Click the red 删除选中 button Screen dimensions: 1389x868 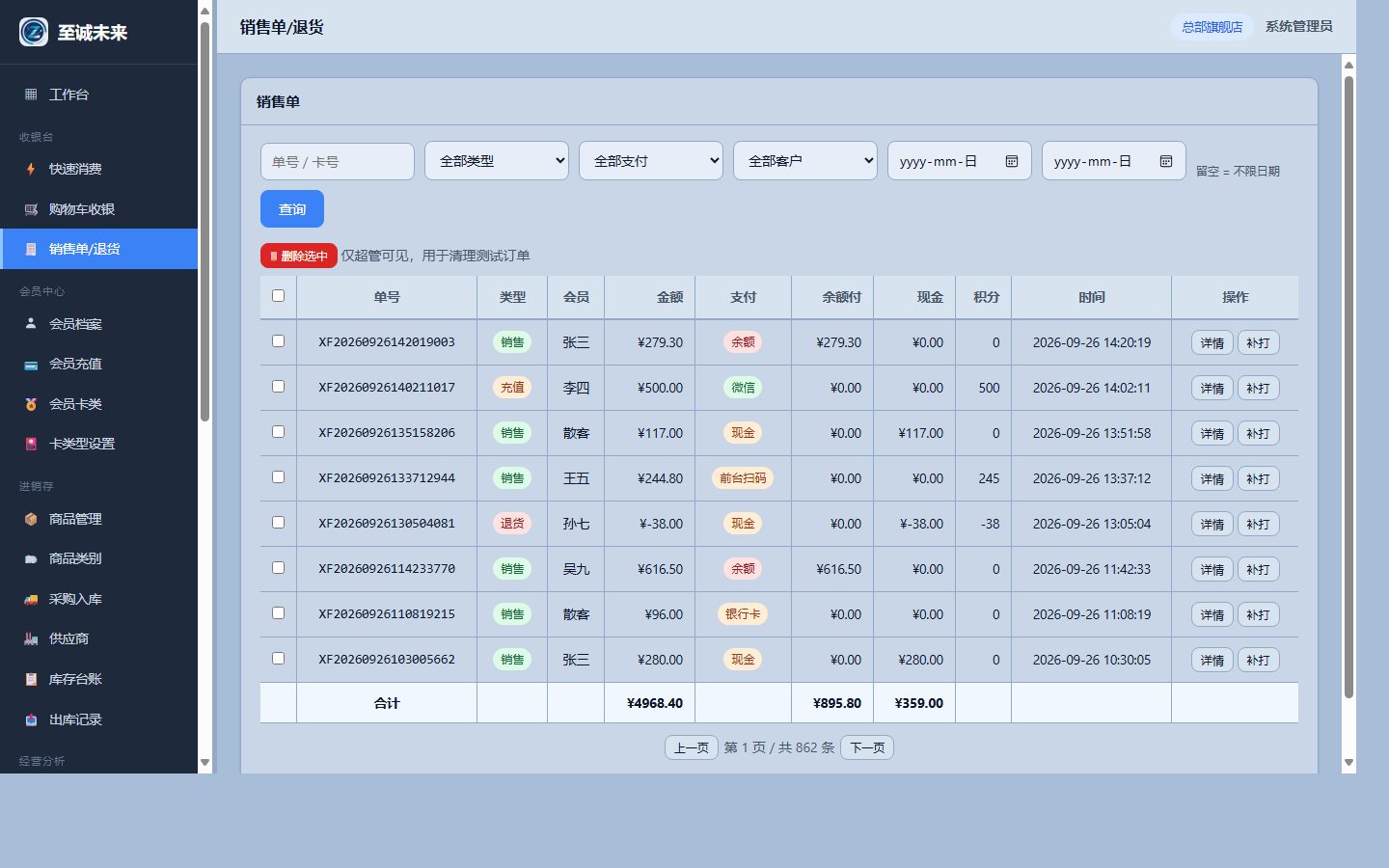click(x=299, y=256)
